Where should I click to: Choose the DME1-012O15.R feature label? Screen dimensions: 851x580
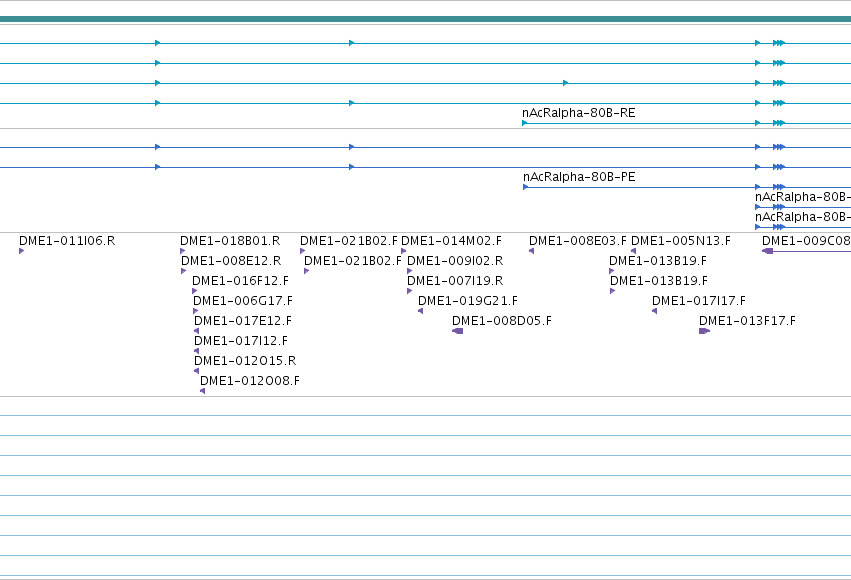click(x=245, y=361)
